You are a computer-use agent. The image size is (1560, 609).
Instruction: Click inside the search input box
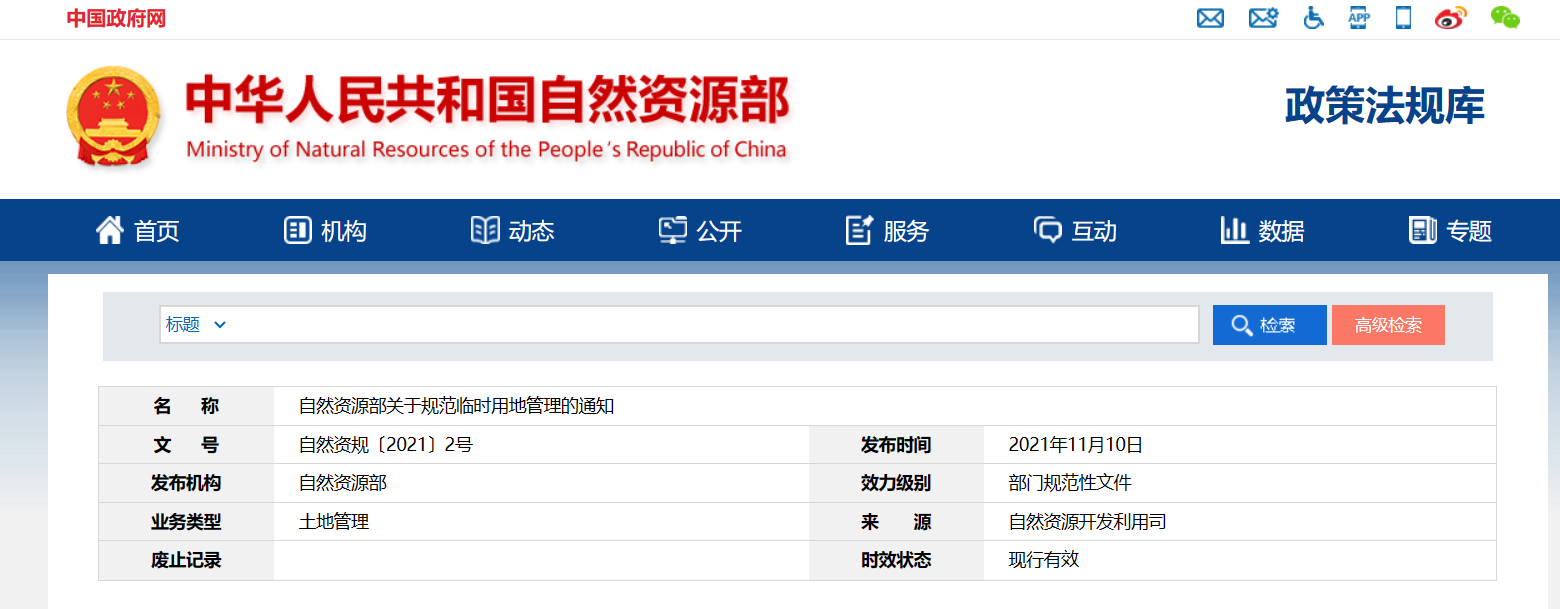(700, 324)
